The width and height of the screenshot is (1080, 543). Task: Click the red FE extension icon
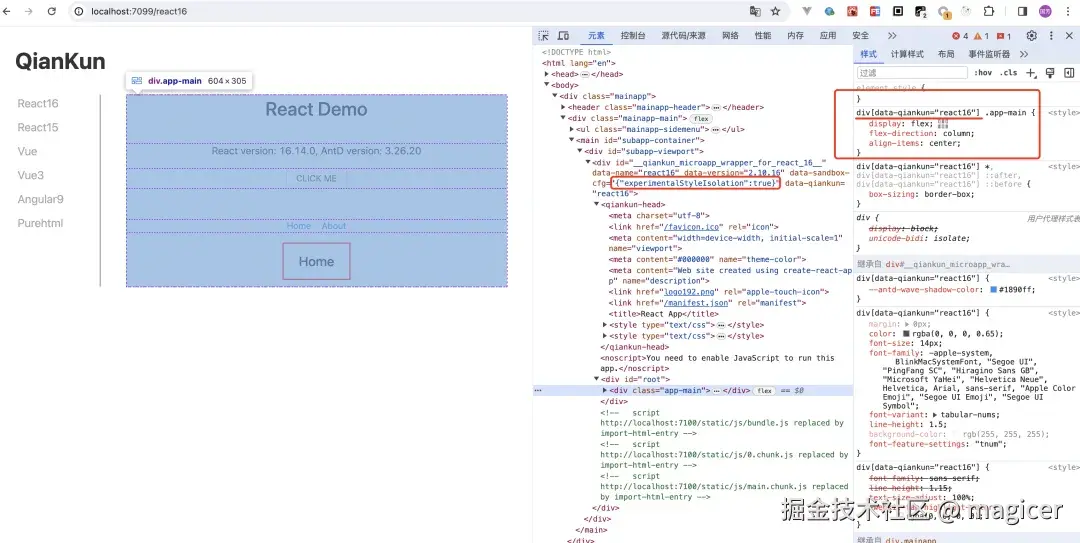(x=875, y=11)
